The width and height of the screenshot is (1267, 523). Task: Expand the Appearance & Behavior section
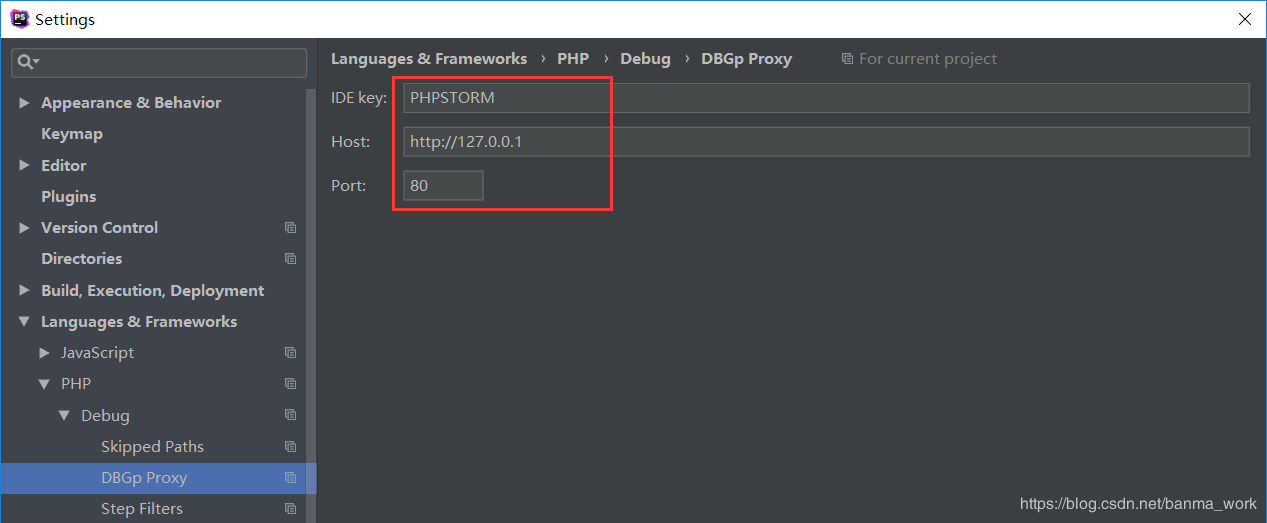[x=24, y=103]
